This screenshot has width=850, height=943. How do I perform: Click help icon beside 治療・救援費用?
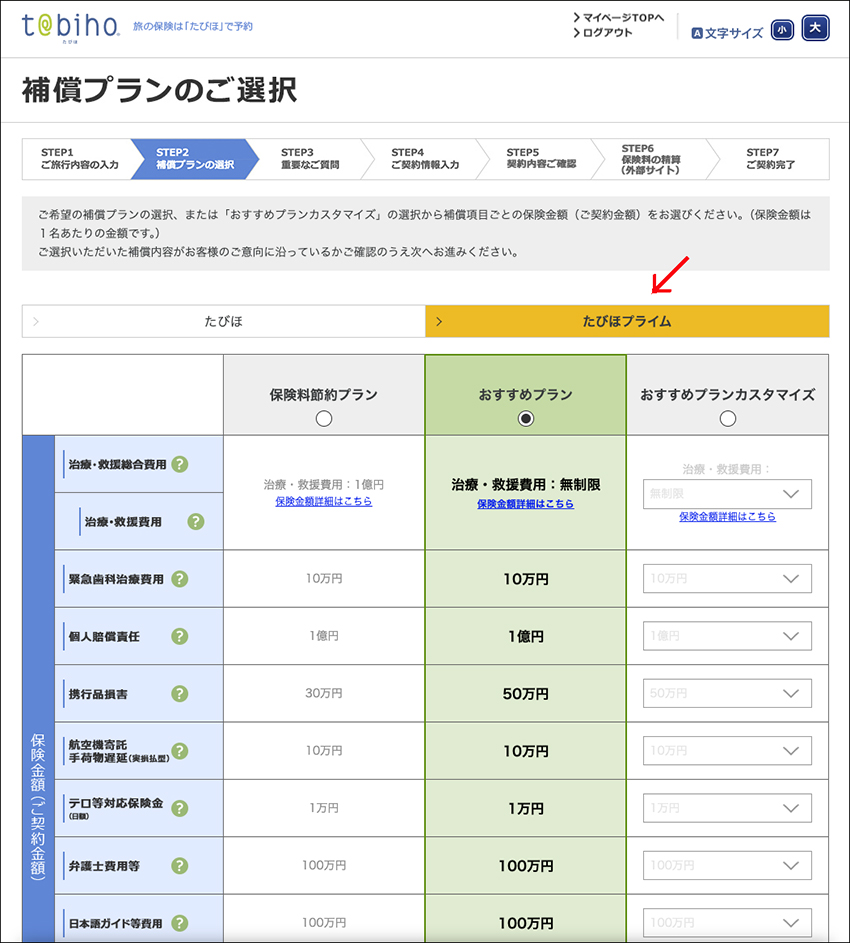[x=196, y=521]
